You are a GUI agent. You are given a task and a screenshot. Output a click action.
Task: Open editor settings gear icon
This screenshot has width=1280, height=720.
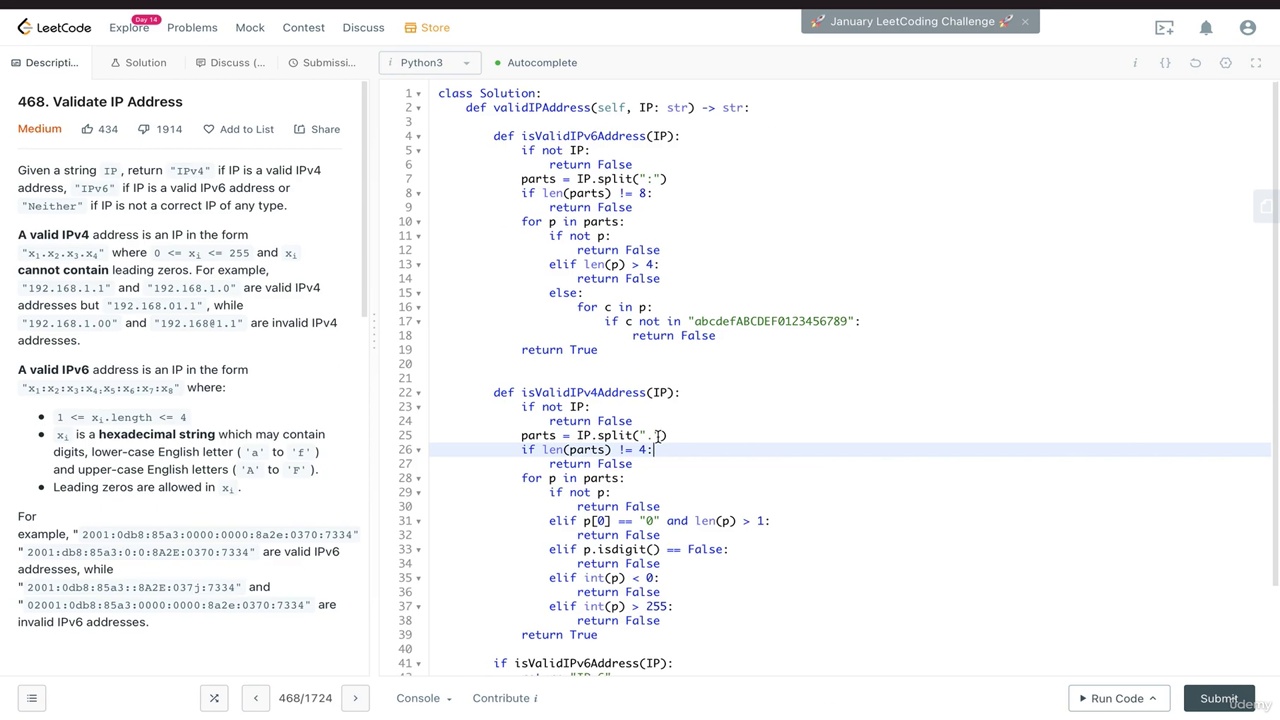pos(1226,63)
